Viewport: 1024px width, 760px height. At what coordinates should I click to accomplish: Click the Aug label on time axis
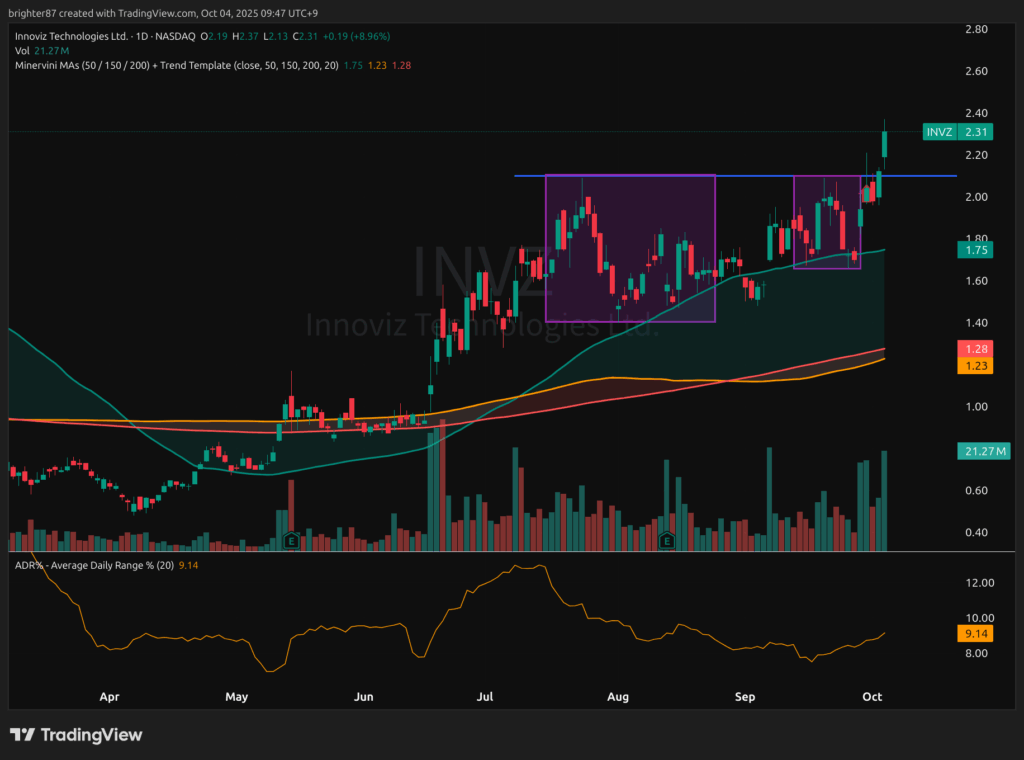tap(619, 695)
